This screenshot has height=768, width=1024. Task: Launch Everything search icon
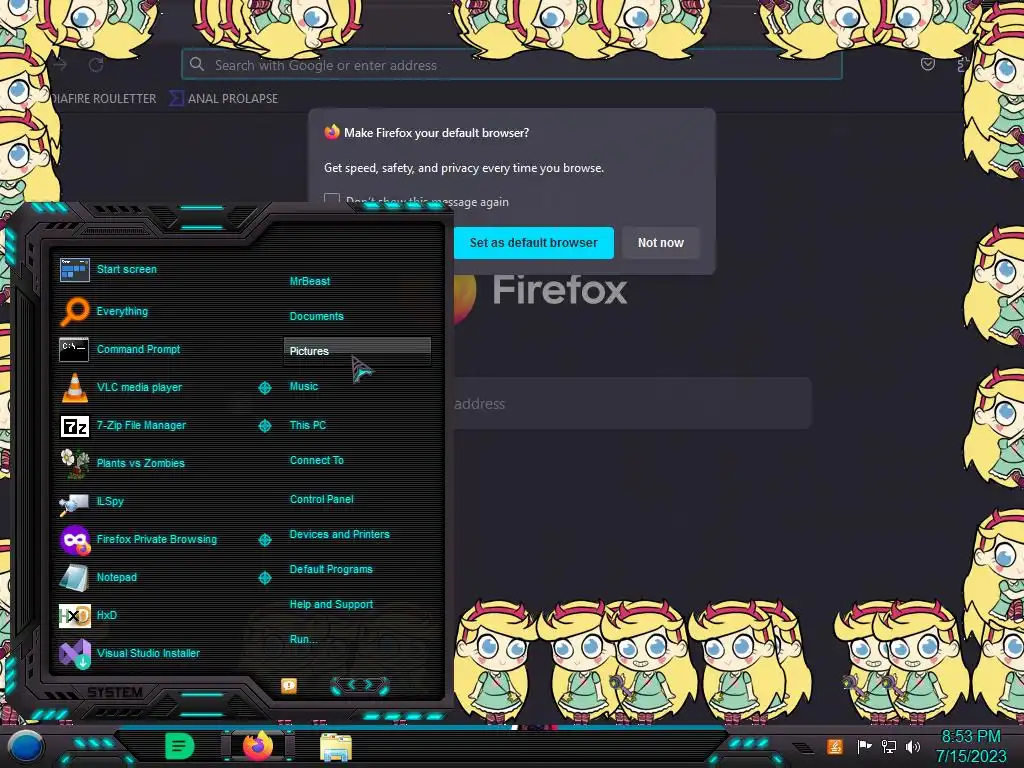point(74,311)
